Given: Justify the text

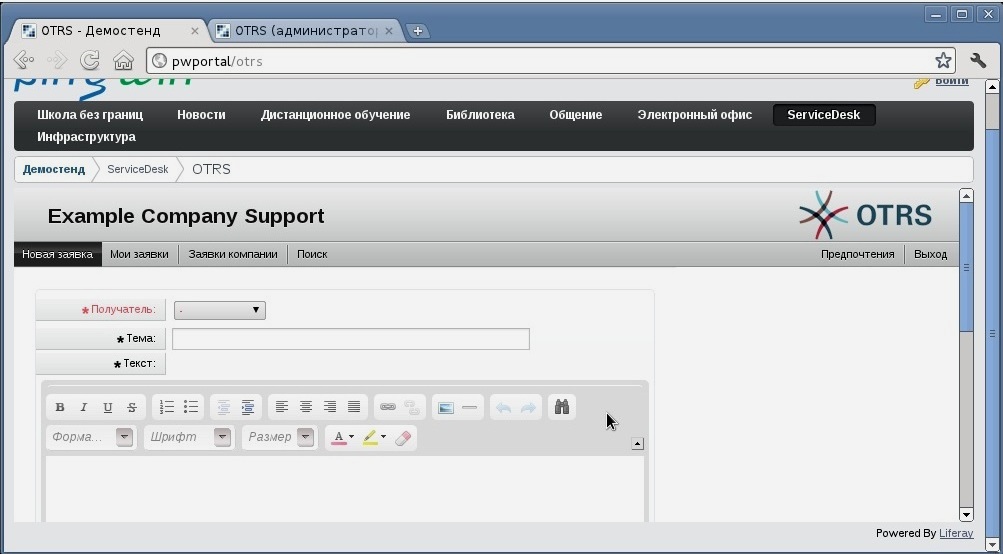Looking at the screenshot, I should click(354, 407).
